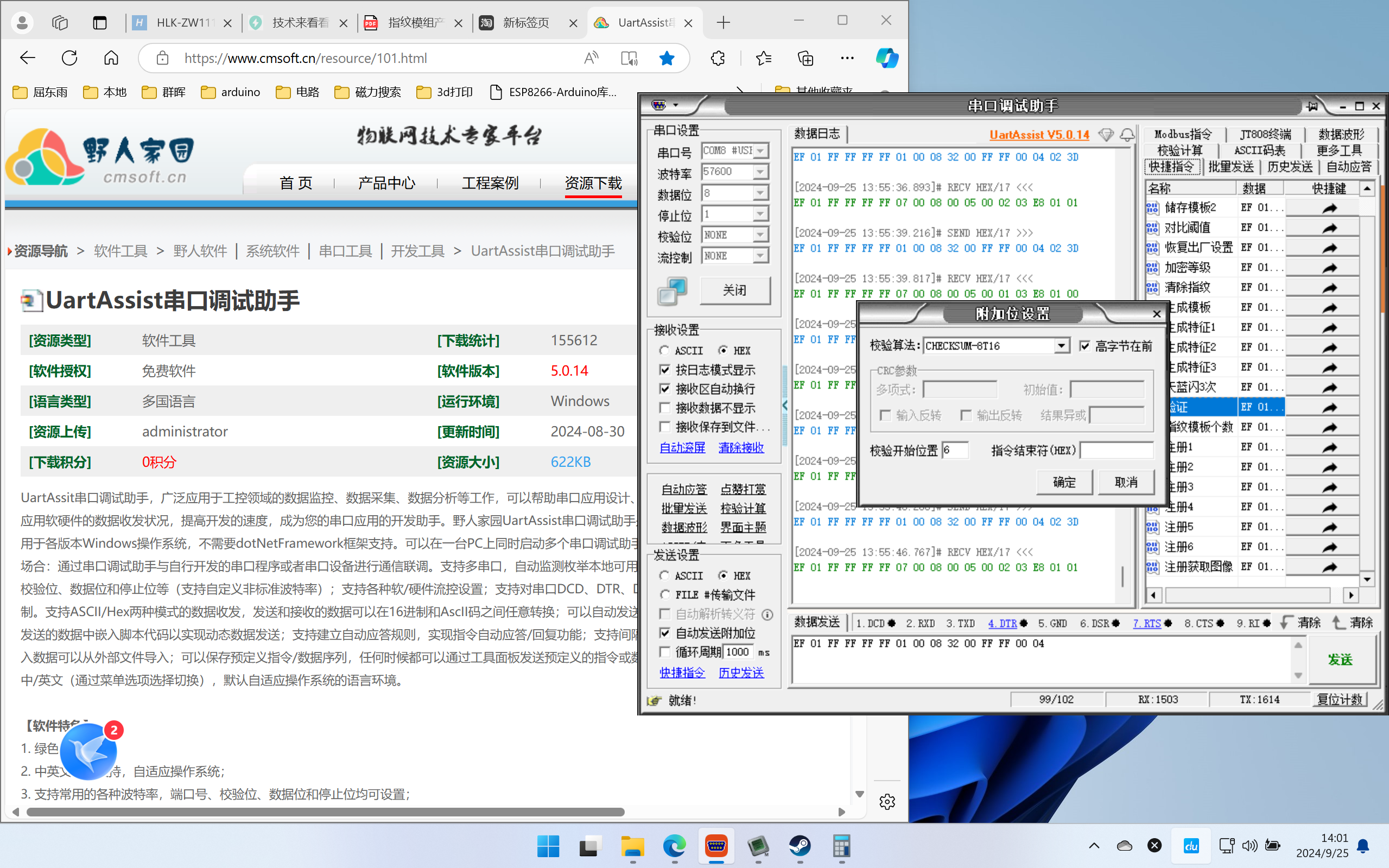Viewport: 1389px width, 868px height.
Task: Click the pin icon in 串口调试助手 title bar
Action: point(1312,106)
